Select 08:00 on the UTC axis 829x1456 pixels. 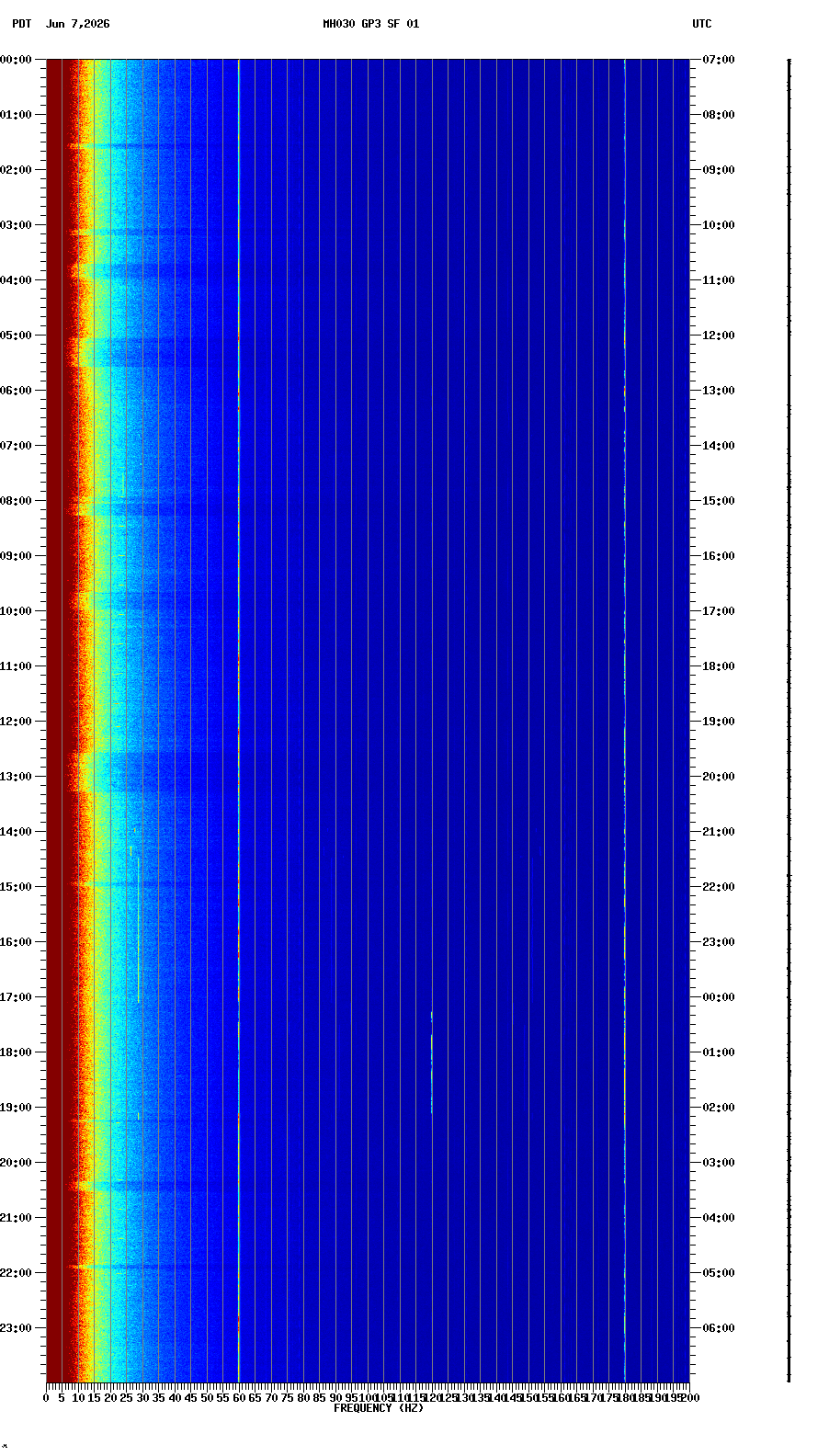click(x=719, y=115)
